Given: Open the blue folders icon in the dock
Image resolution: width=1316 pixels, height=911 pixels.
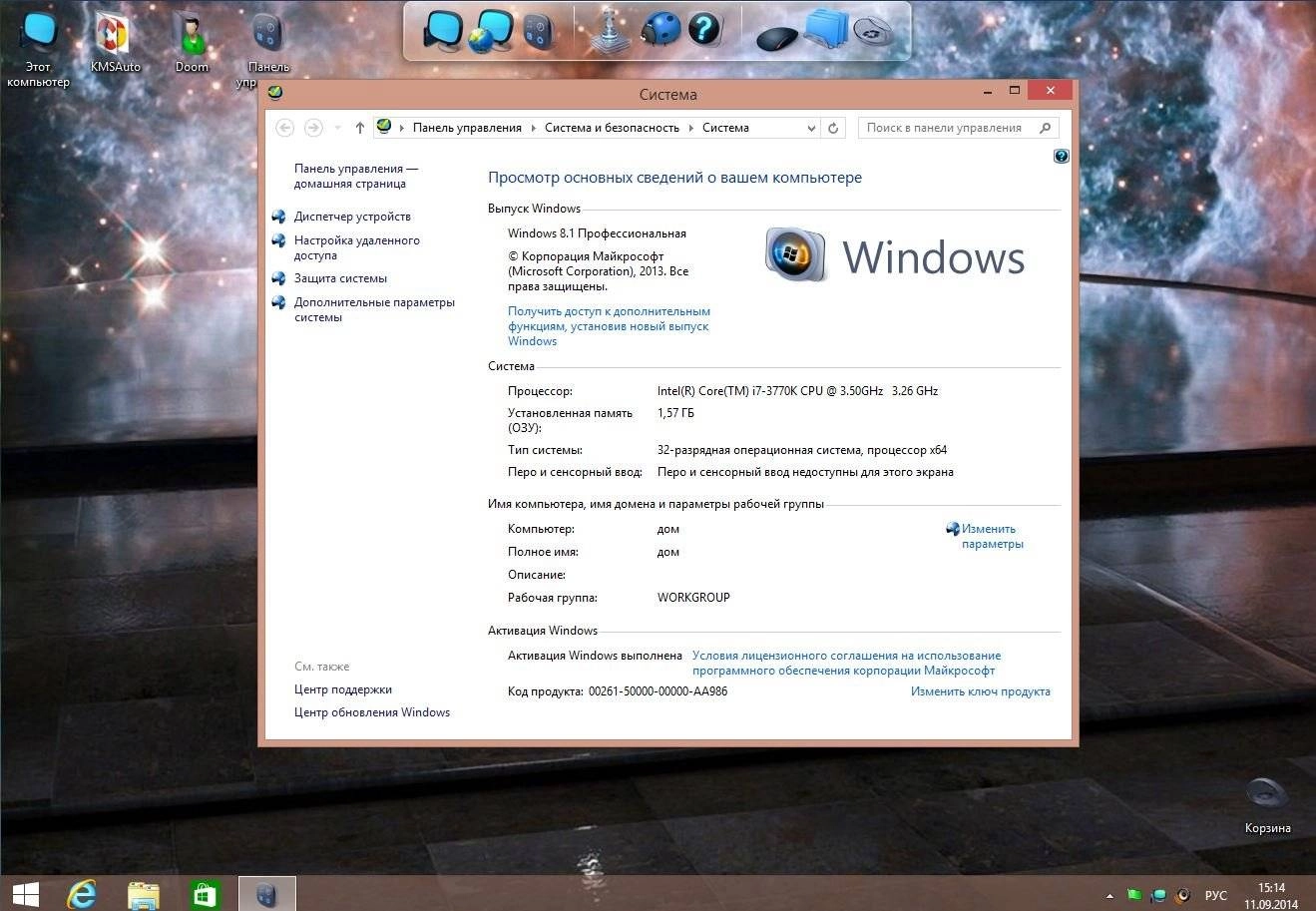Looking at the screenshot, I should (x=825, y=28).
